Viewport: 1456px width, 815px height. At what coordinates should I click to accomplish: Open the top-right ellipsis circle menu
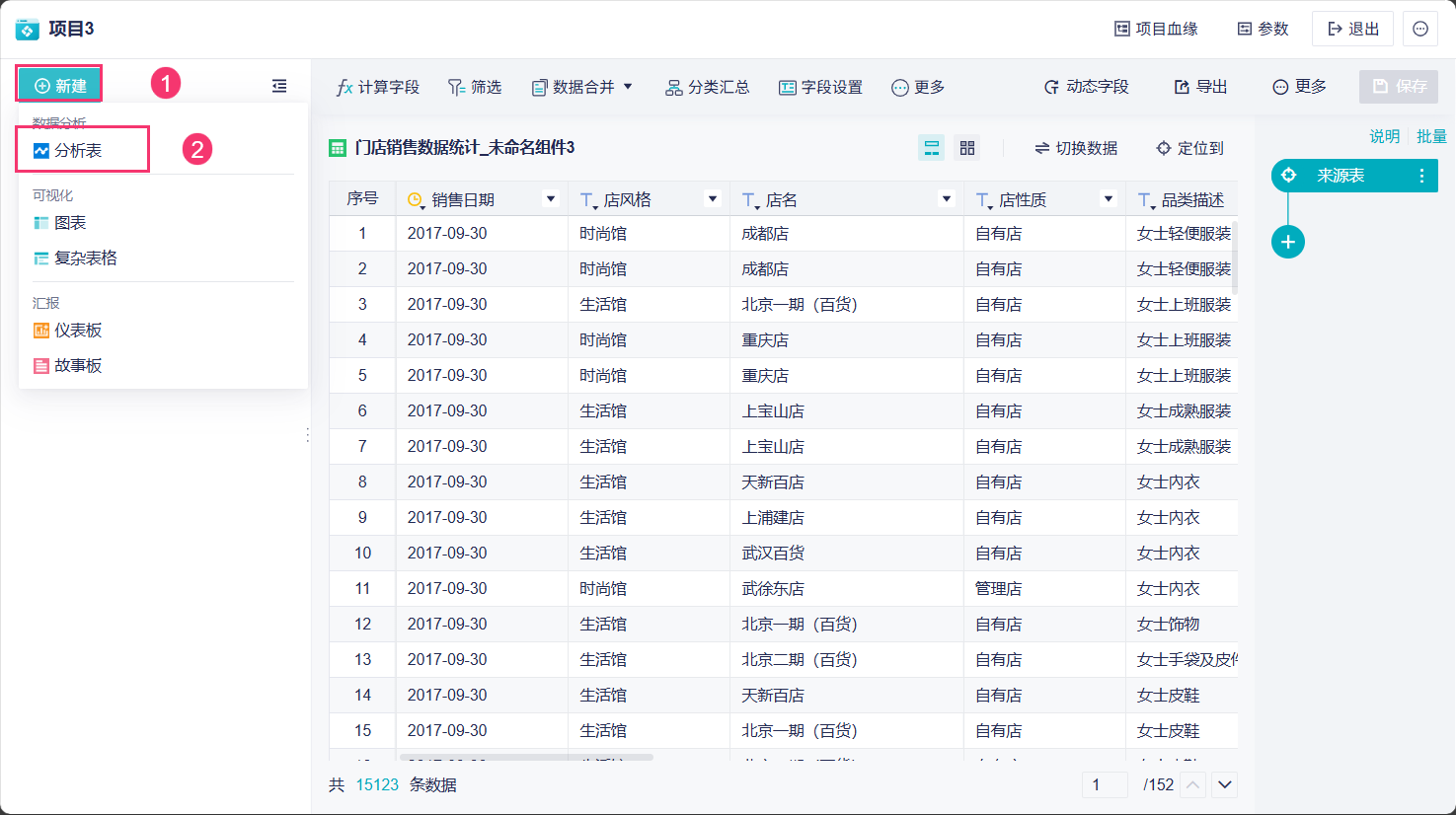click(1420, 29)
